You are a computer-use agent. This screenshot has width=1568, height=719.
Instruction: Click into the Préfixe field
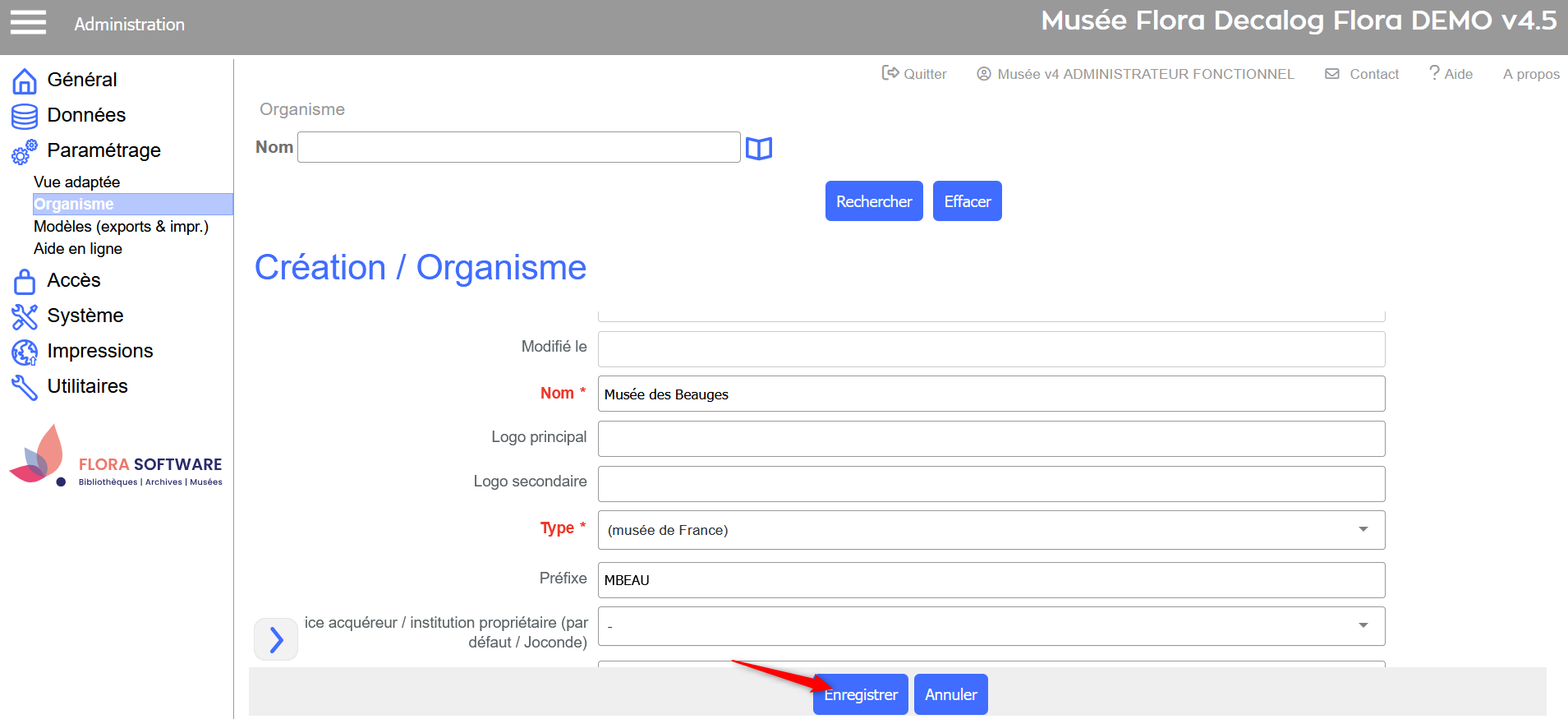991,580
